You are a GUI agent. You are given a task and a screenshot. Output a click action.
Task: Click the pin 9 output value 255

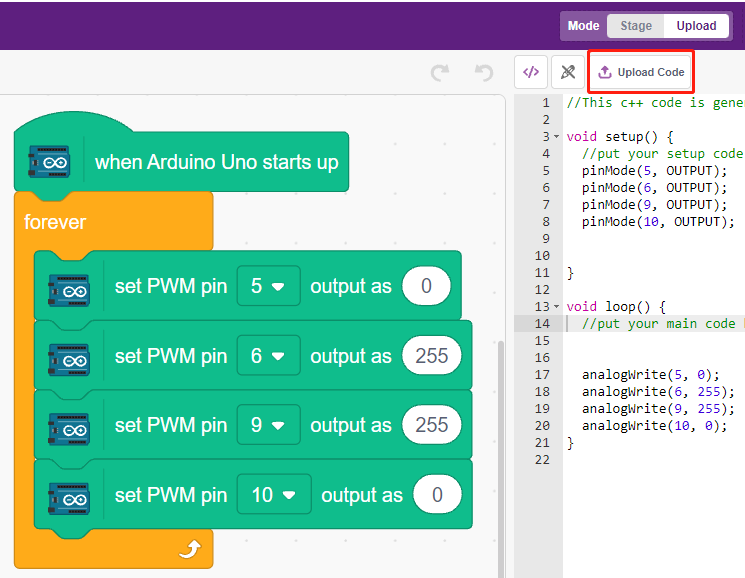coord(431,425)
